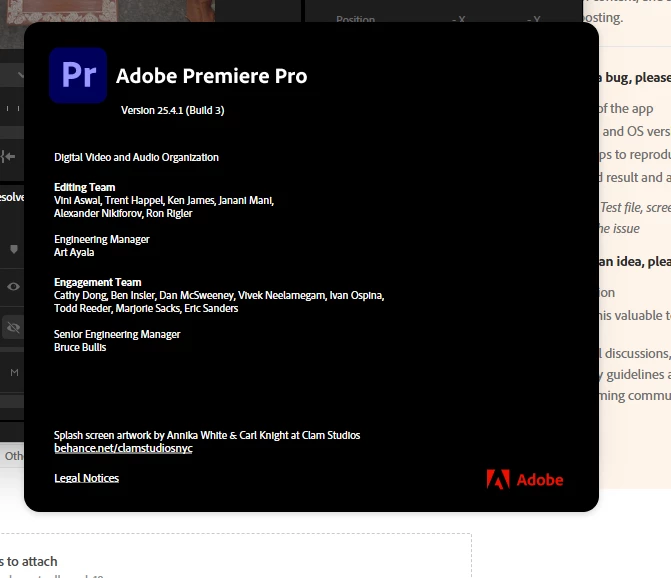Image resolution: width=671 pixels, height=578 pixels.
Task: Click the 'Senior Engineering Manager' heading
Action: pos(117,334)
